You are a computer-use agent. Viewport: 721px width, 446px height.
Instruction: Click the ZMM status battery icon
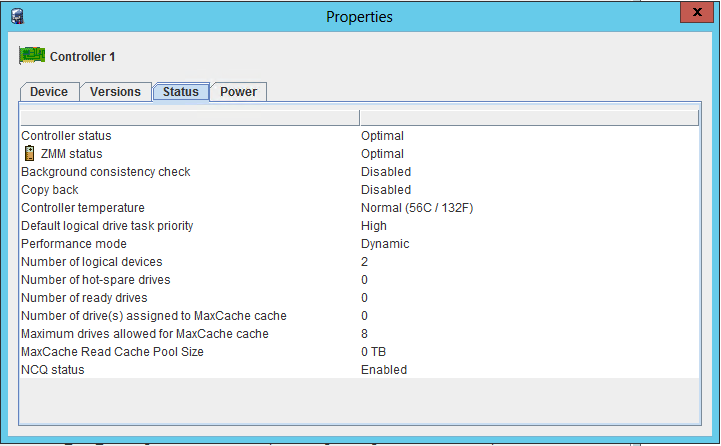pos(29,154)
